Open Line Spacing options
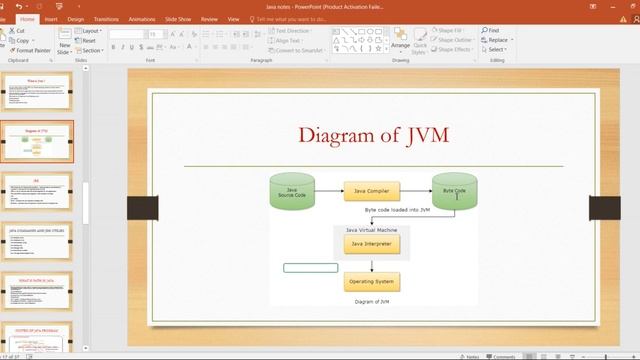 click(258, 34)
